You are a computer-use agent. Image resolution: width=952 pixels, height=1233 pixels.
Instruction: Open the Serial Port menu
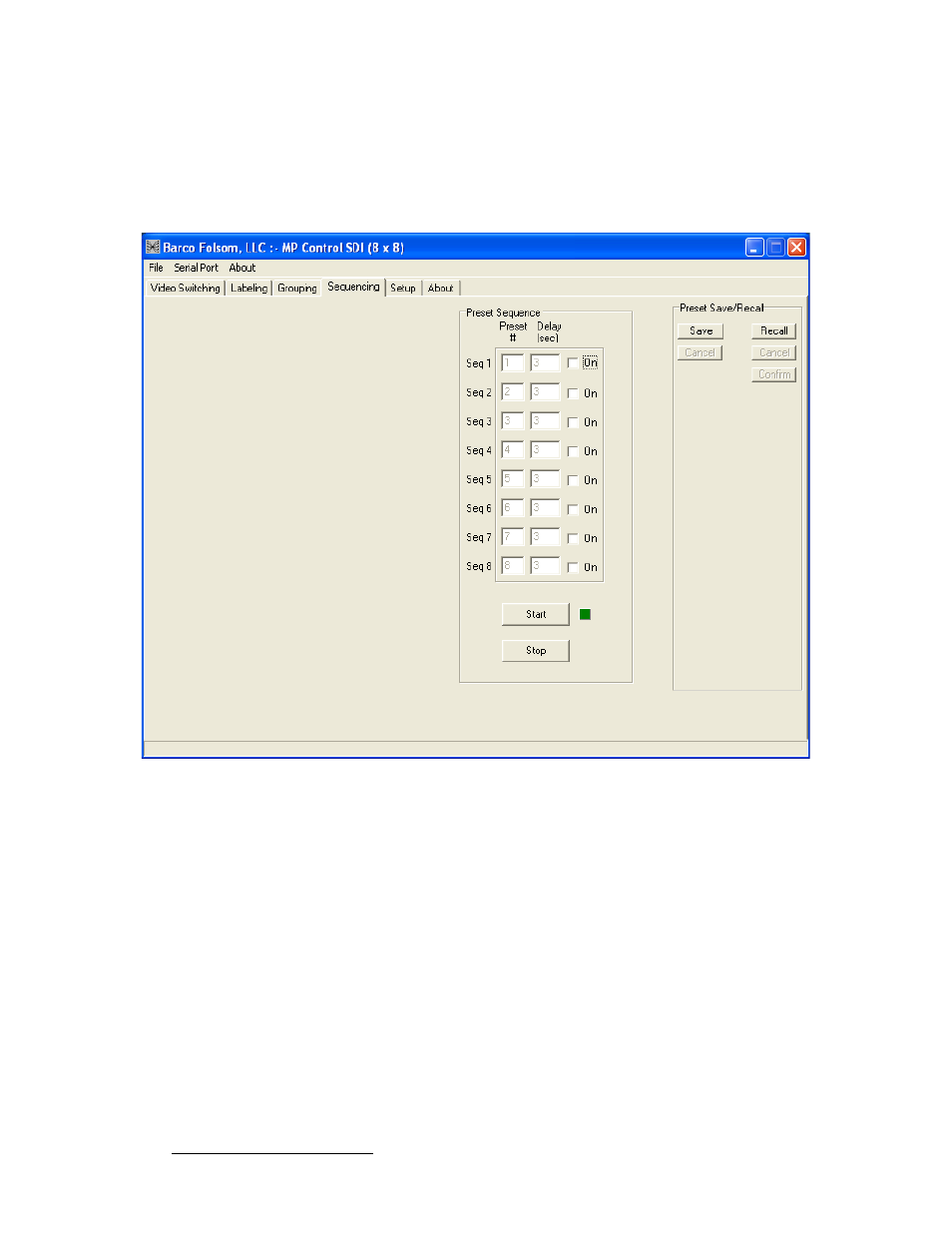click(x=196, y=268)
